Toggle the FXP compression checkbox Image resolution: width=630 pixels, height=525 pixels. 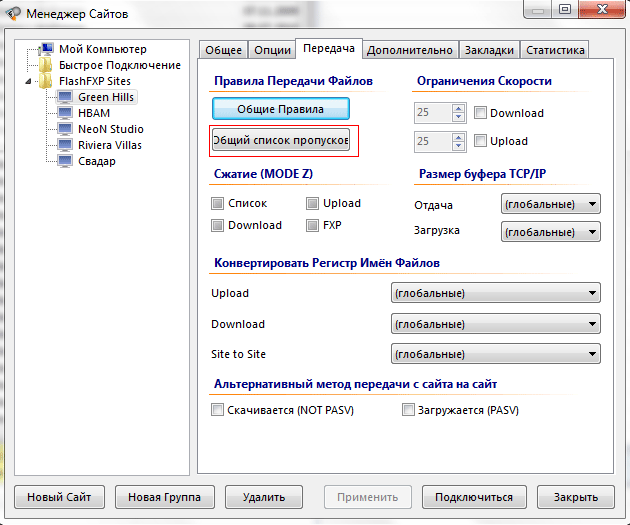[313, 225]
